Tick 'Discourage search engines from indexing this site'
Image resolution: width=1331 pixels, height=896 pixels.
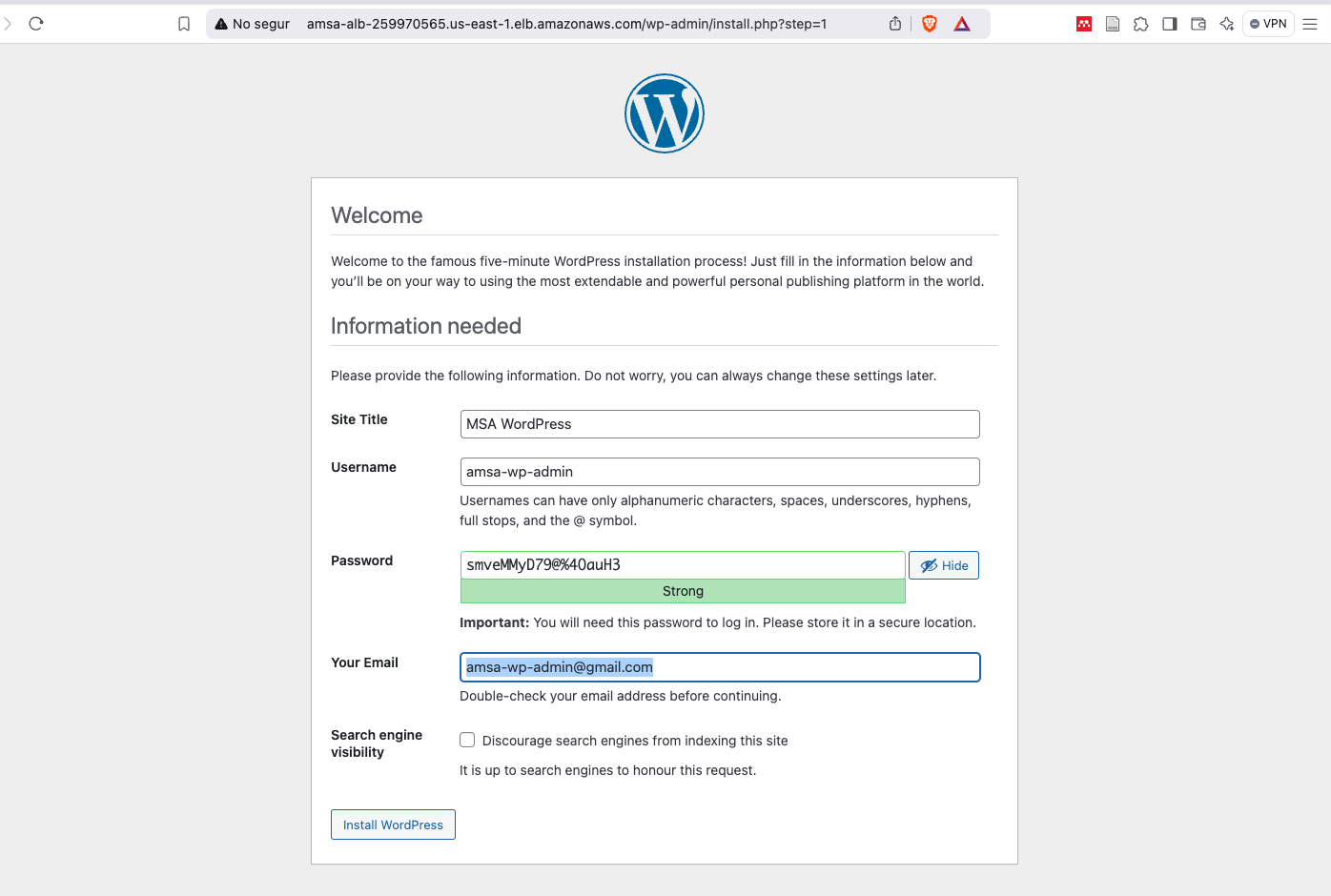tap(467, 740)
